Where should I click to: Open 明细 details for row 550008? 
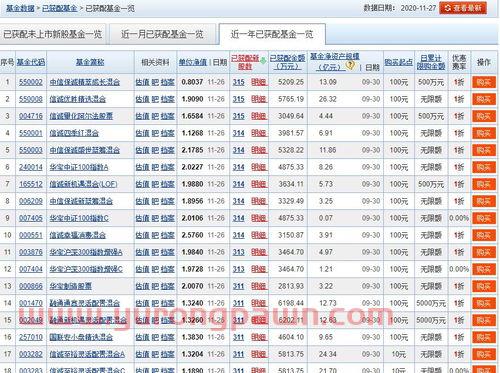pyautogui.click(x=259, y=99)
